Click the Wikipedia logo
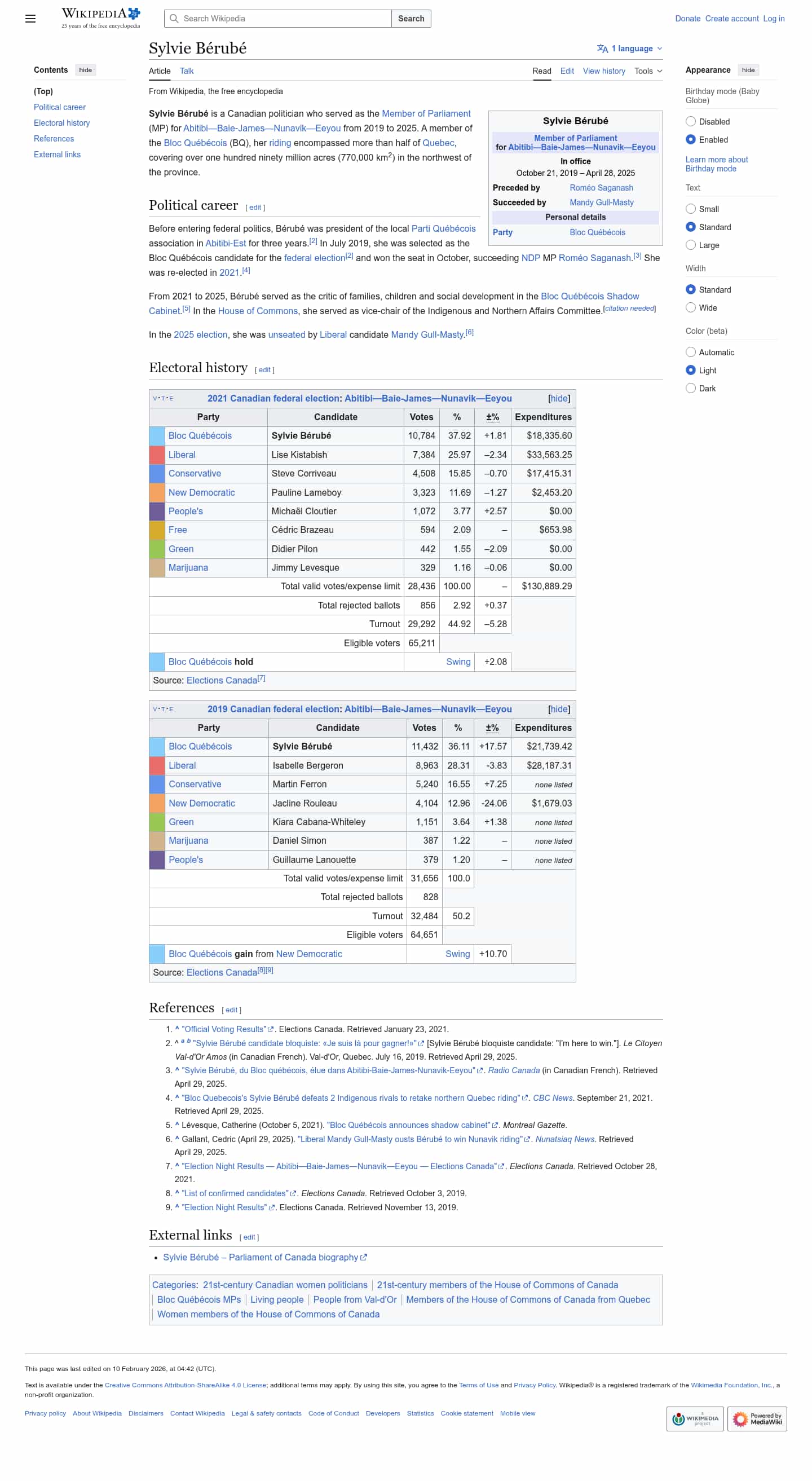This screenshot has width=812, height=1481. click(100, 18)
